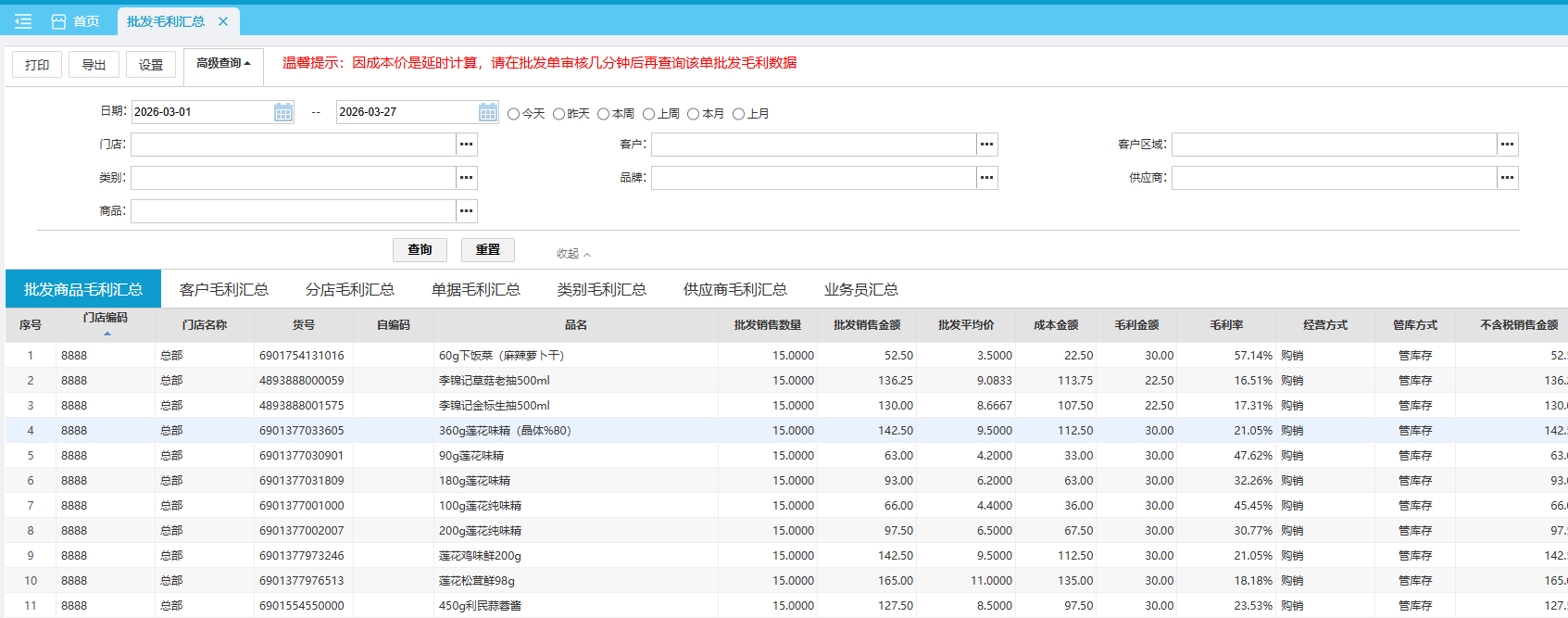
Task: Open the 客户 lookup ellipsis button
Action: [987, 145]
